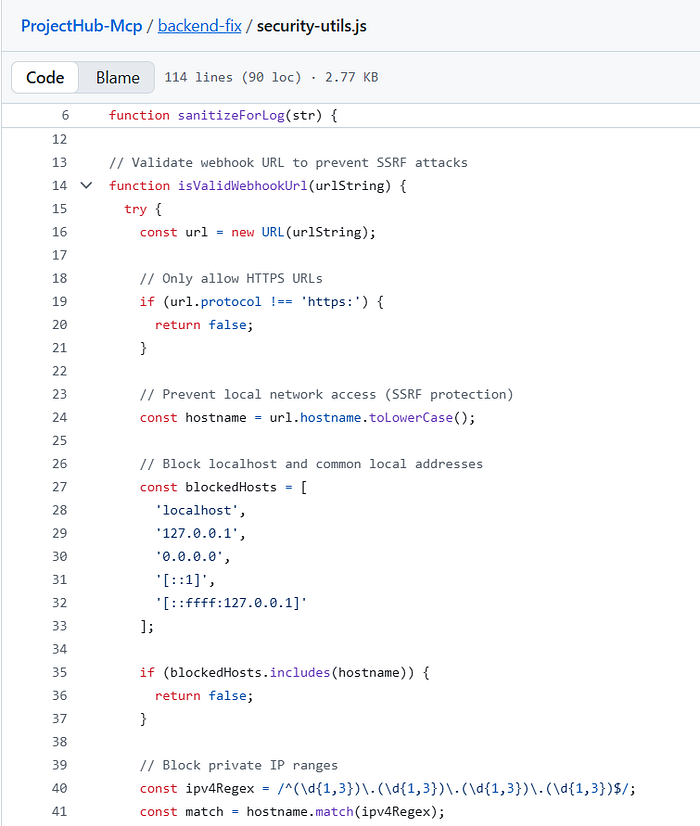The image size is (700, 826).
Task: Click the comment 'Block private IP ranges'
Action: click(x=239, y=765)
